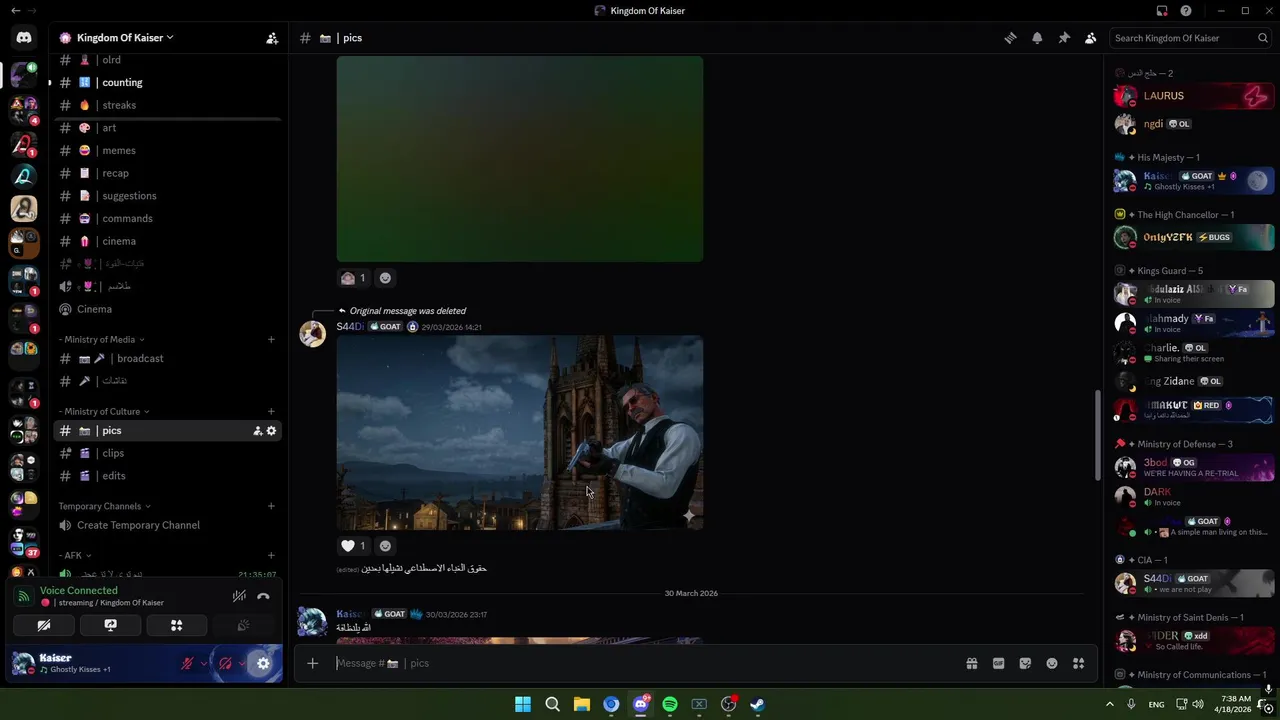Open OnlyY2FK member profile
Viewport: 1280px width, 720px height.
click(x=1193, y=238)
